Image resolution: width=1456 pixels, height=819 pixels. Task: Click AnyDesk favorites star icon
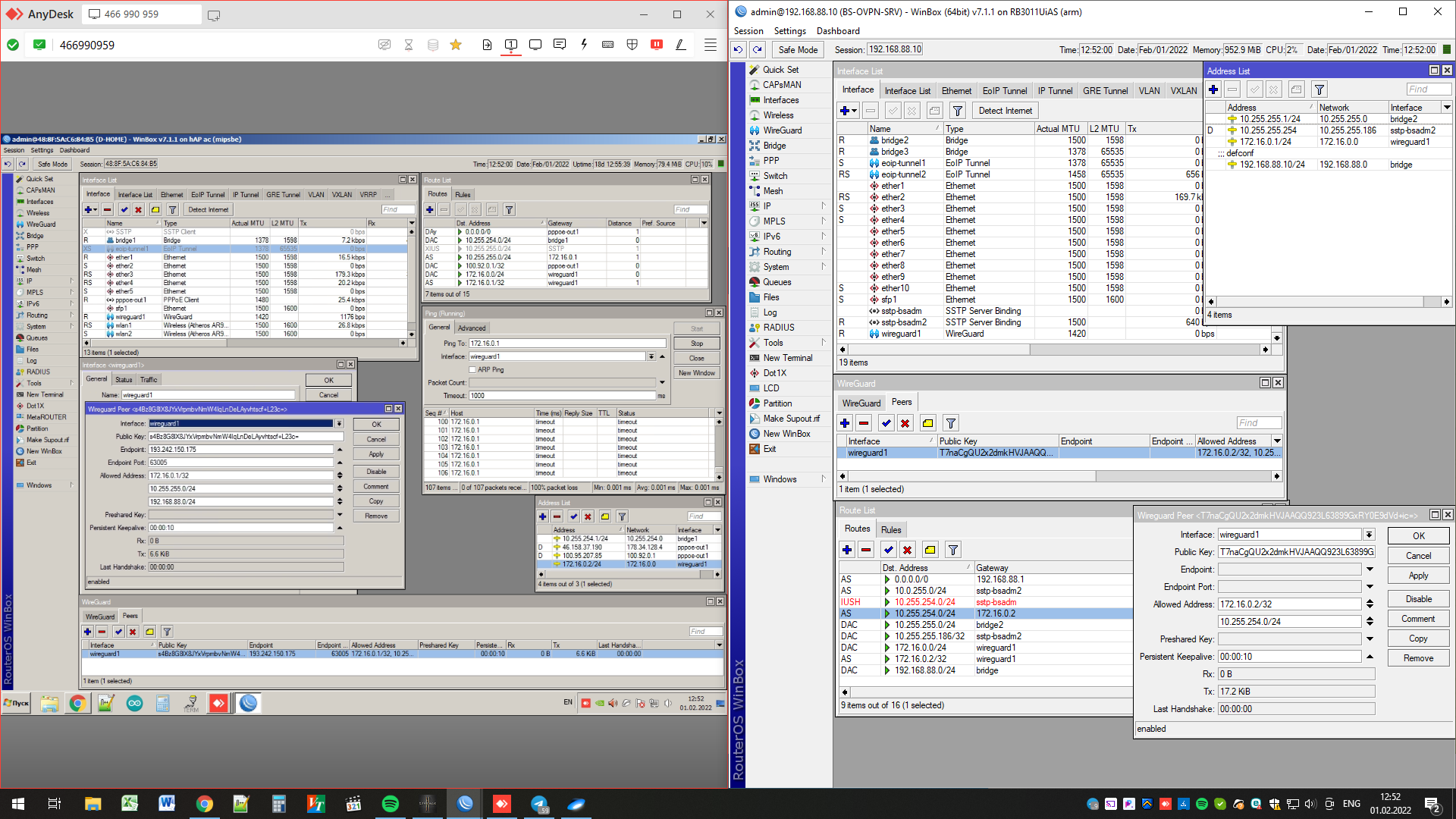pos(456,45)
